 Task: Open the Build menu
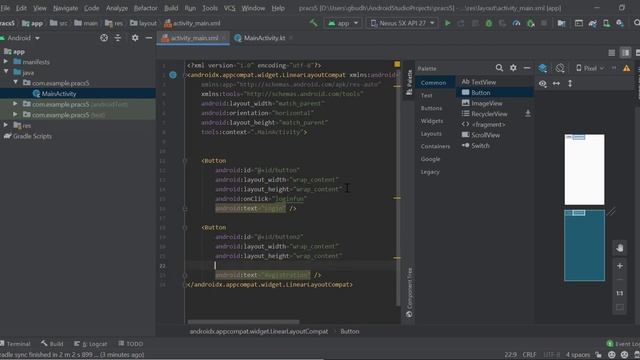click(x=171, y=8)
